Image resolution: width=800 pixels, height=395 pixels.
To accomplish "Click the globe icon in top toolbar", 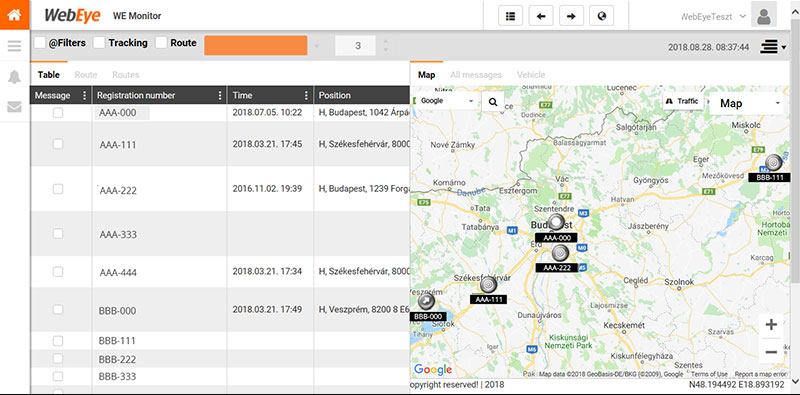I will (x=602, y=16).
